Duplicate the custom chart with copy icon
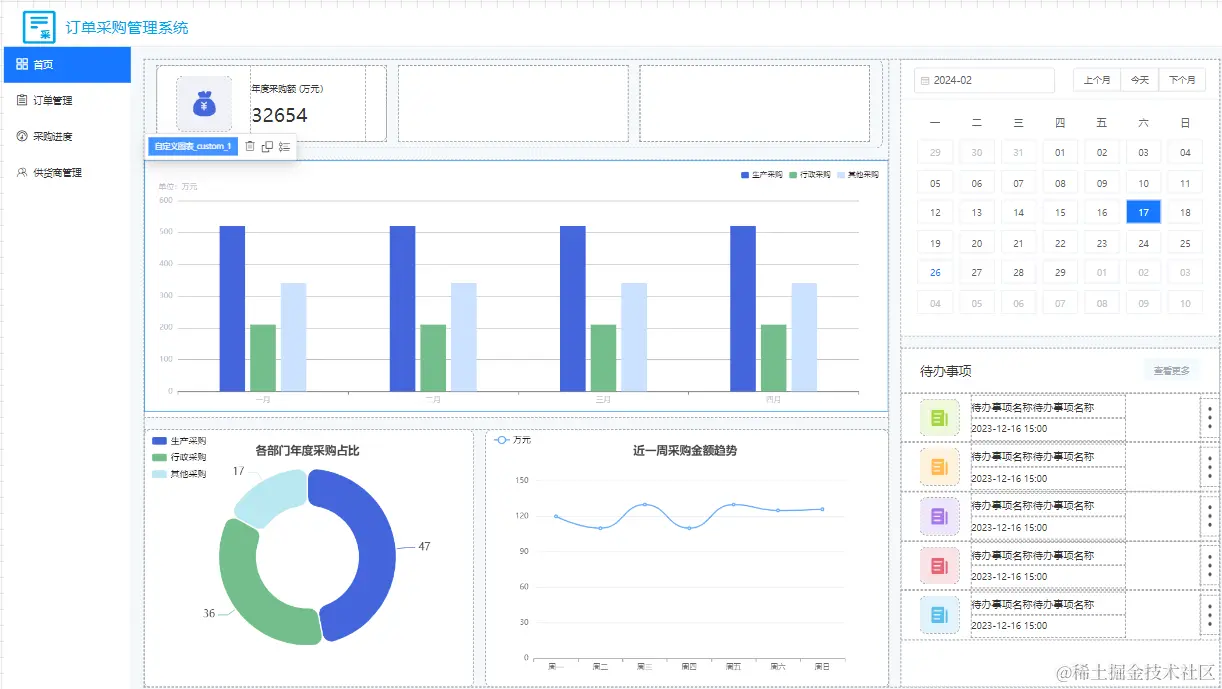 (x=267, y=146)
